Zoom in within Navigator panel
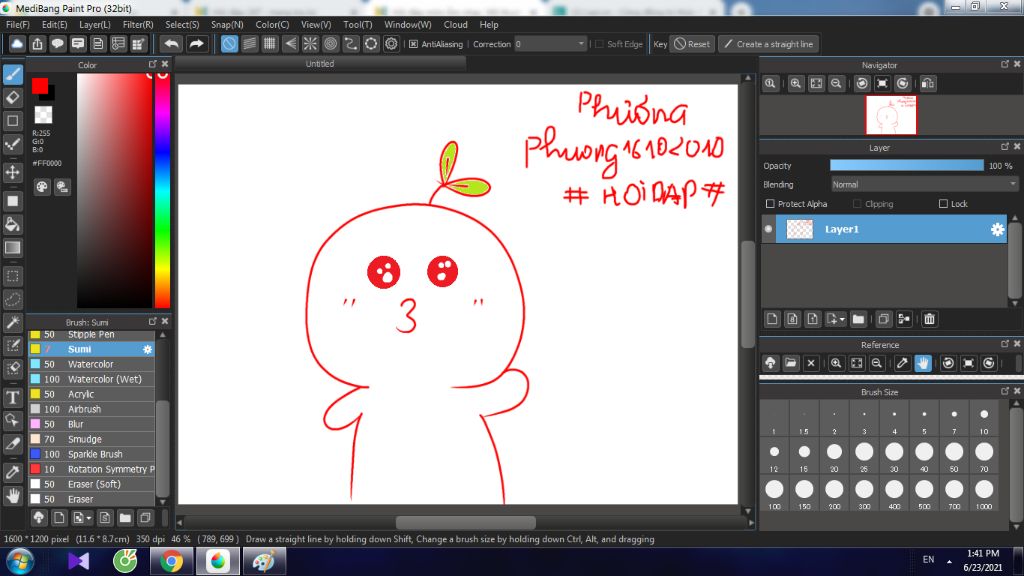Viewport: 1024px width, 576px height. point(795,84)
